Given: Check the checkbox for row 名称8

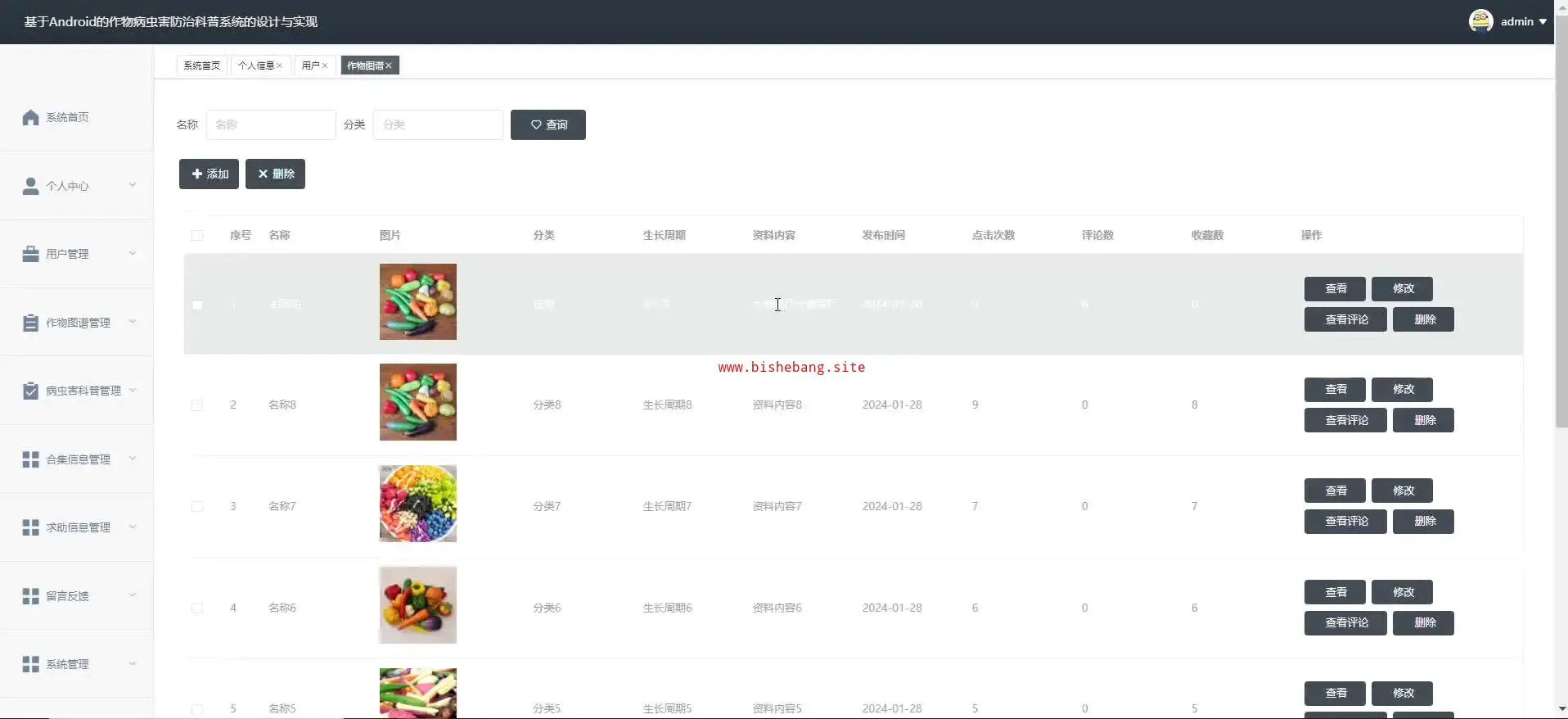Looking at the screenshot, I should pyautogui.click(x=197, y=405).
